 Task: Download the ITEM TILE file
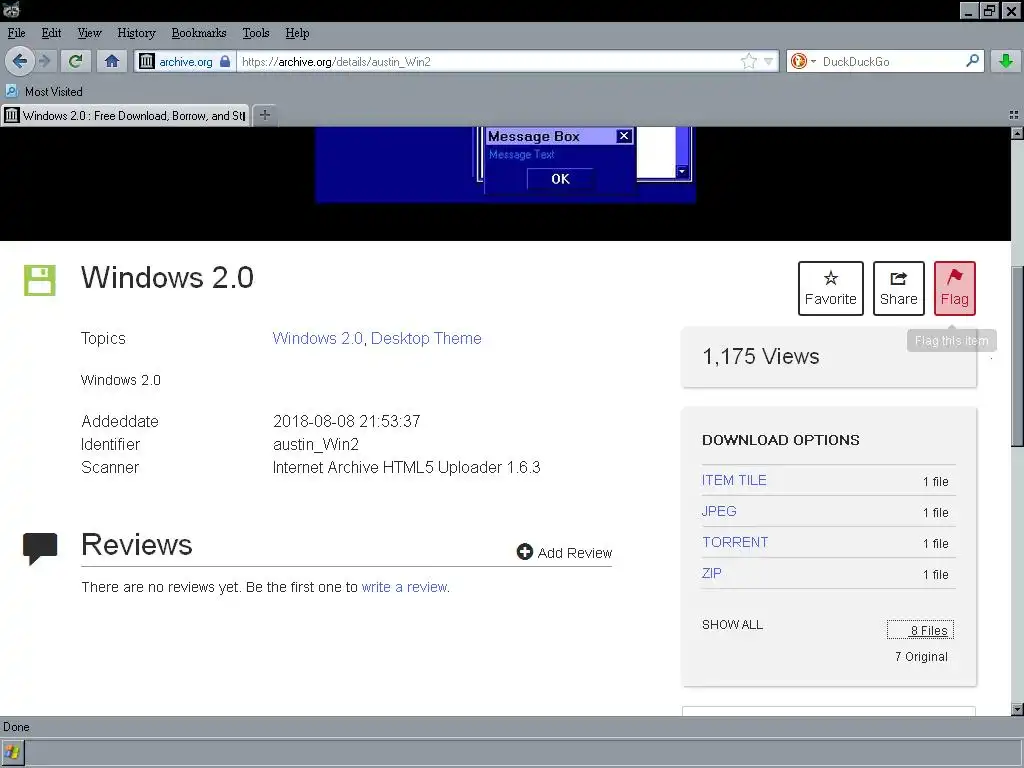click(734, 480)
